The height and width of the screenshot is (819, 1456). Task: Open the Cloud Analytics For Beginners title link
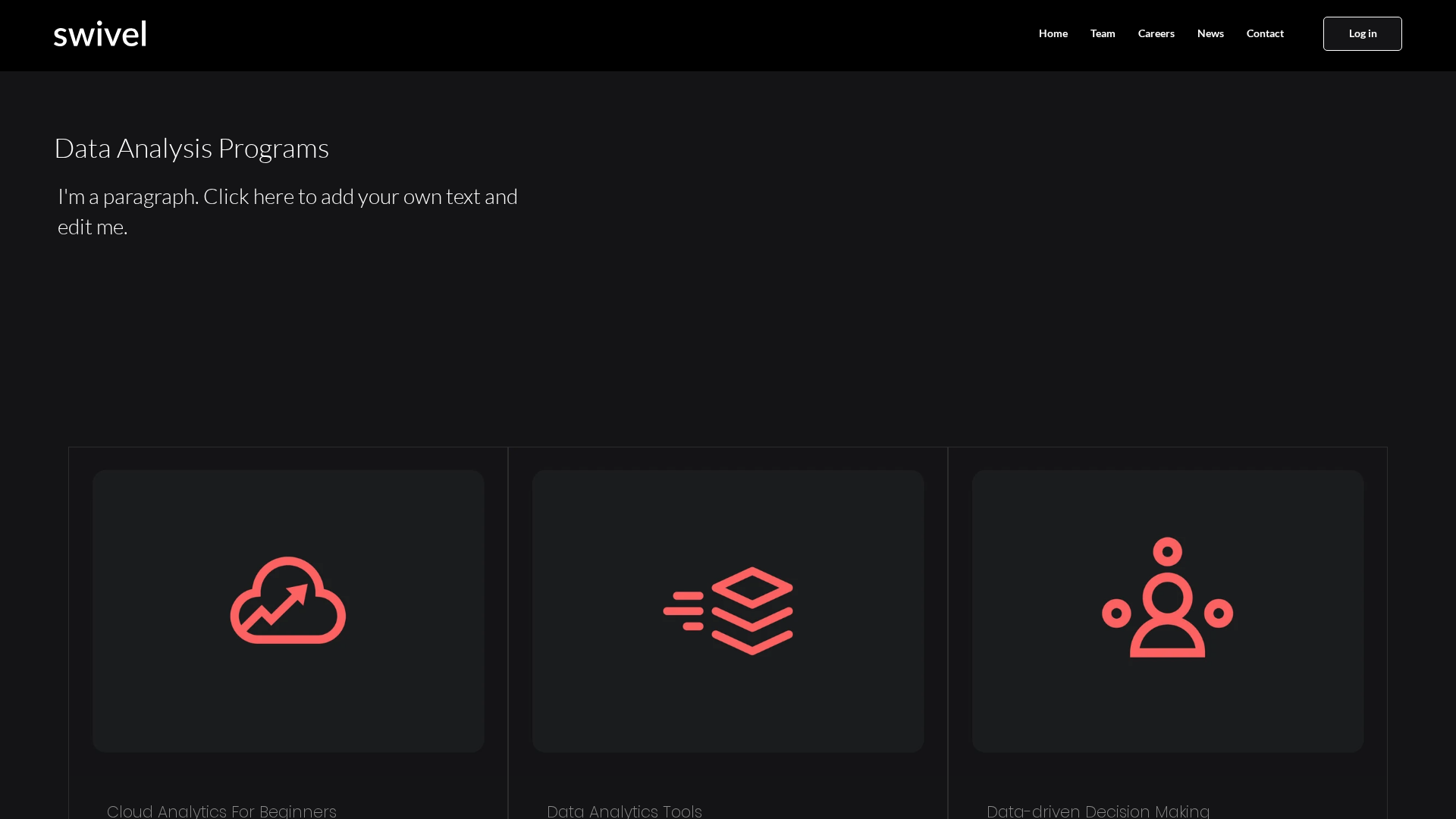pos(221,811)
